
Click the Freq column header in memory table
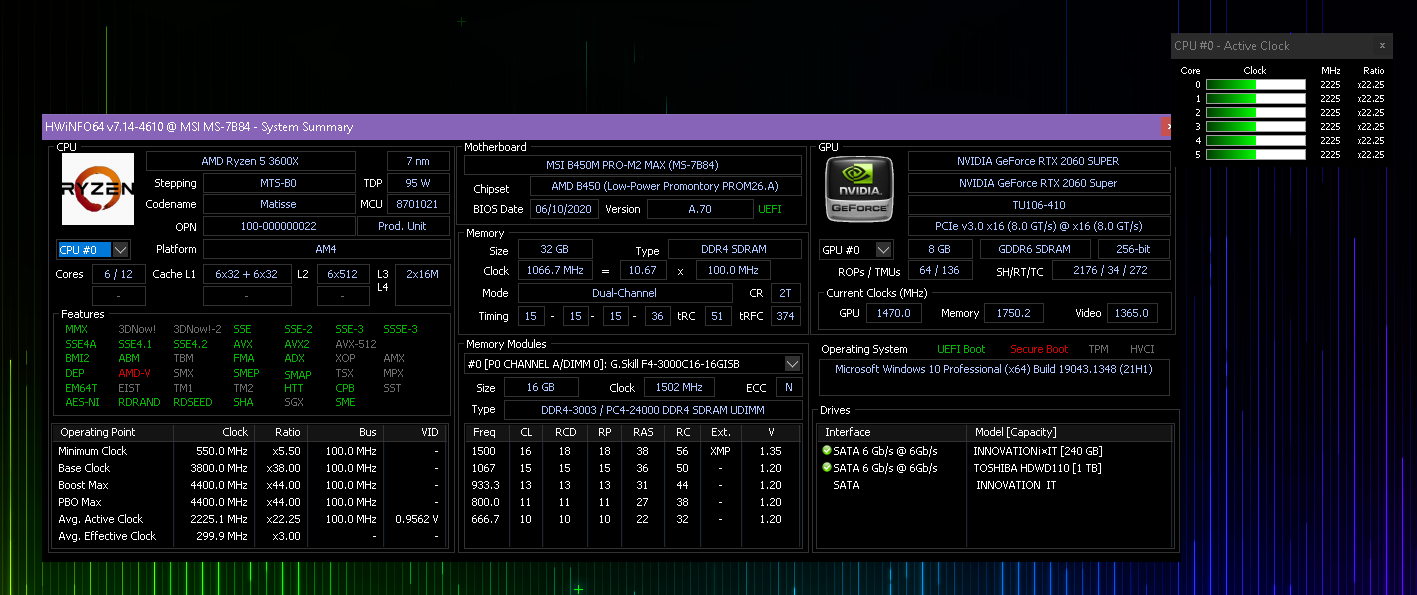[x=485, y=433]
